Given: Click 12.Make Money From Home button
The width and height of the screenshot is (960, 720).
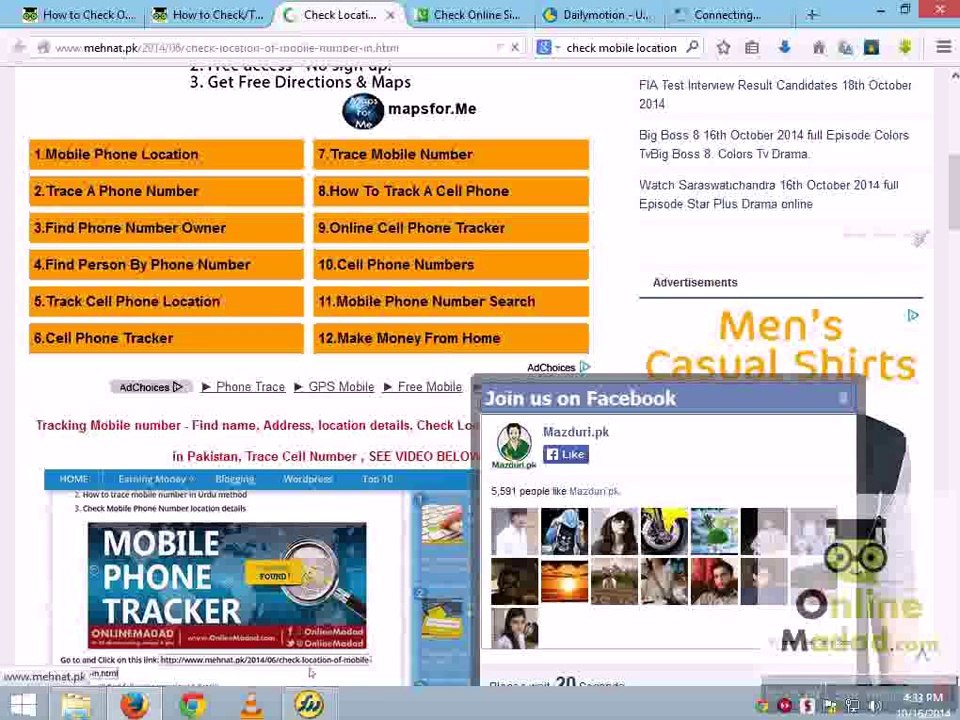Looking at the screenshot, I should click(x=451, y=338).
